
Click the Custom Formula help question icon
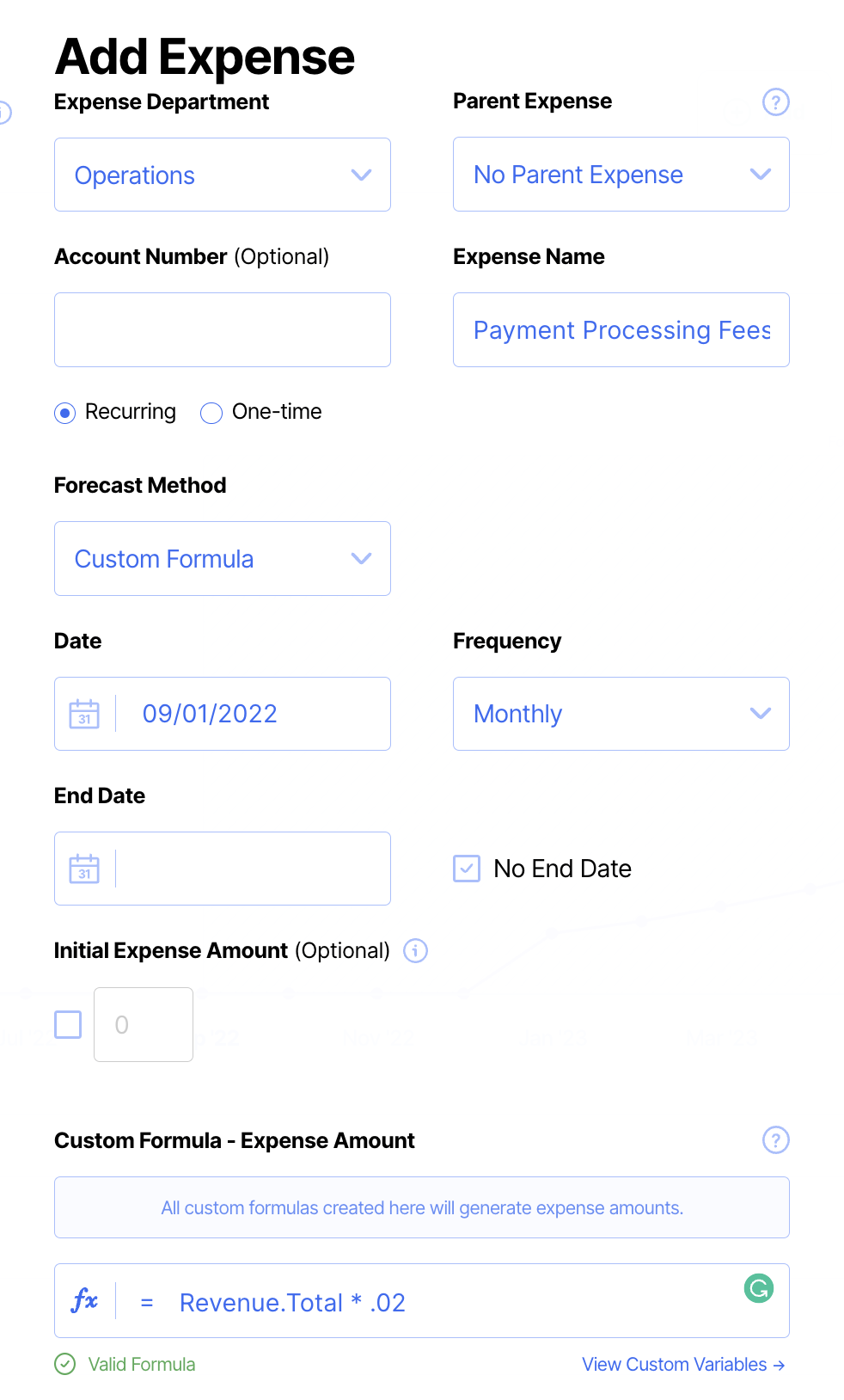click(x=775, y=1140)
